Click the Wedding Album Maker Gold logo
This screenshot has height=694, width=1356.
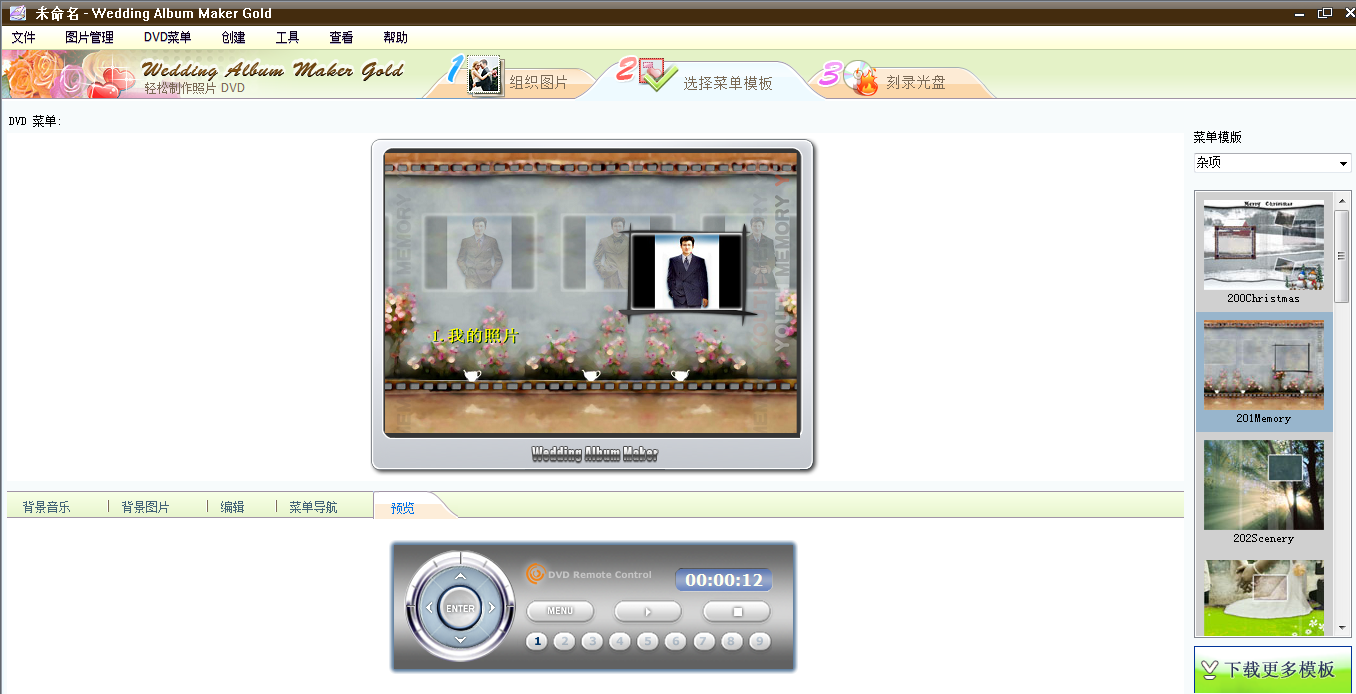272,70
